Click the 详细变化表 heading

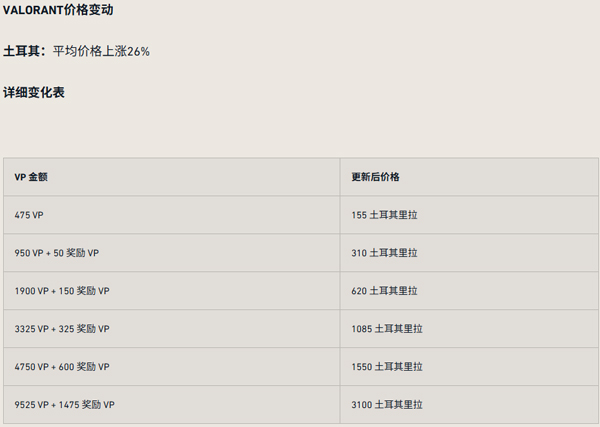(x=35, y=93)
